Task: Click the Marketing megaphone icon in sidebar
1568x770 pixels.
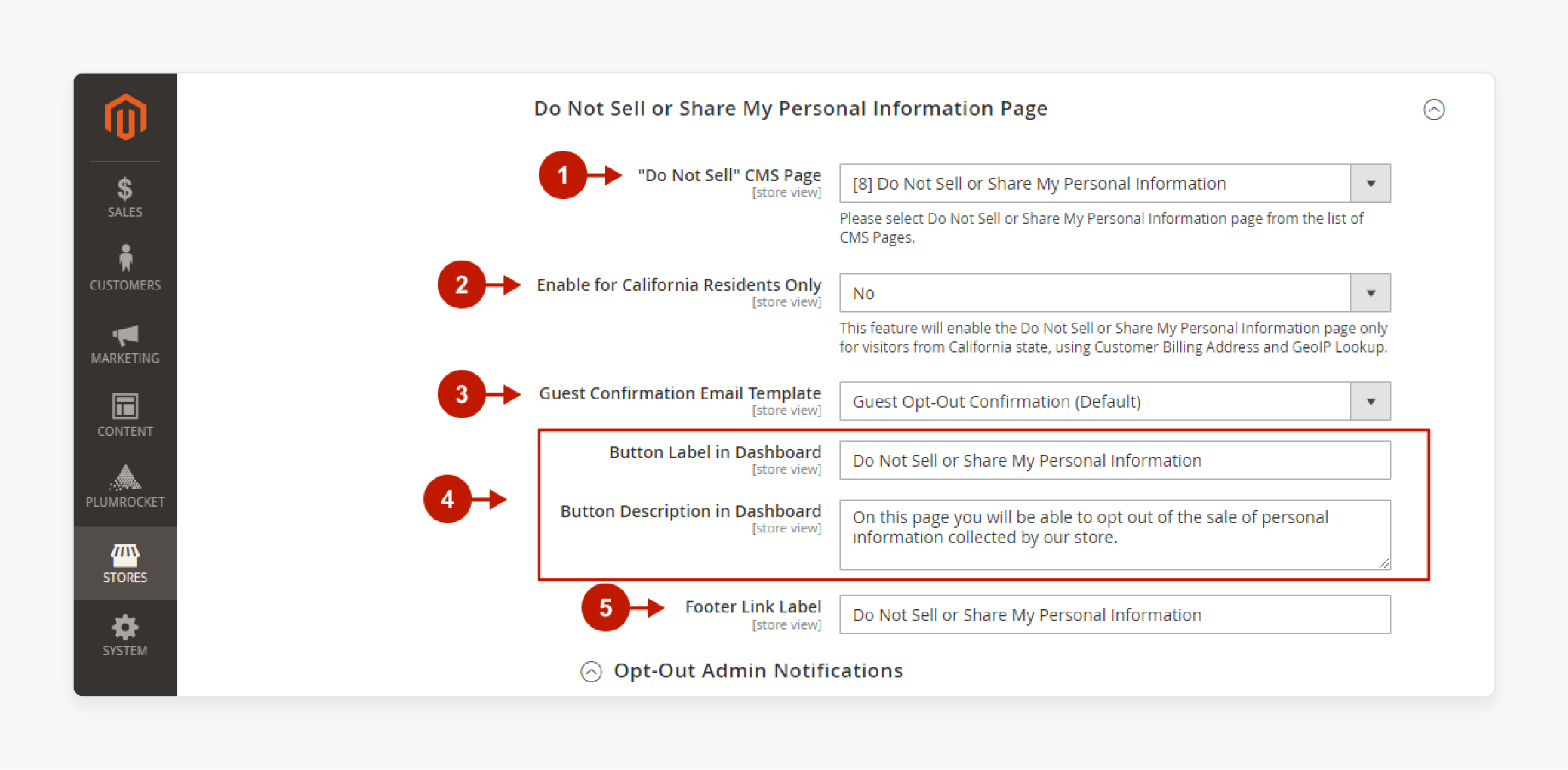Action: point(126,335)
